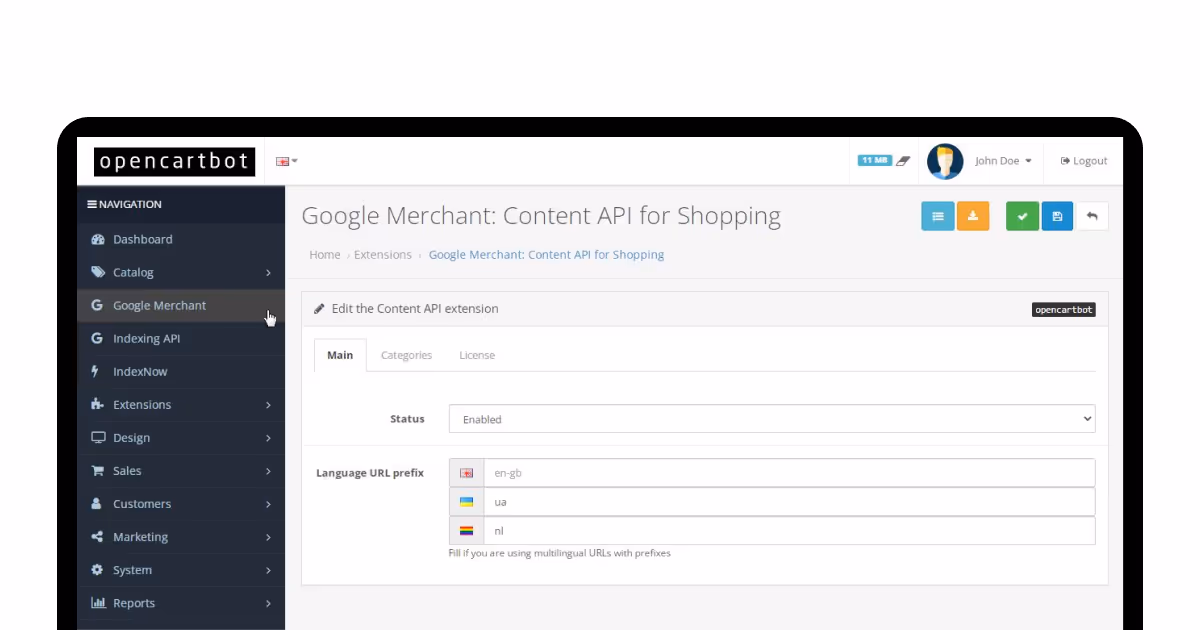1200x630 pixels.
Task: Go to Home in the breadcrumb
Action: point(324,255)
